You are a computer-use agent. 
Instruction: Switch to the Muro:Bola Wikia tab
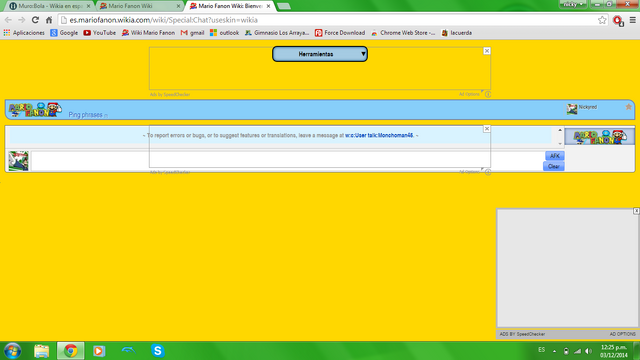pyautogui.click(x=50, y=6)
